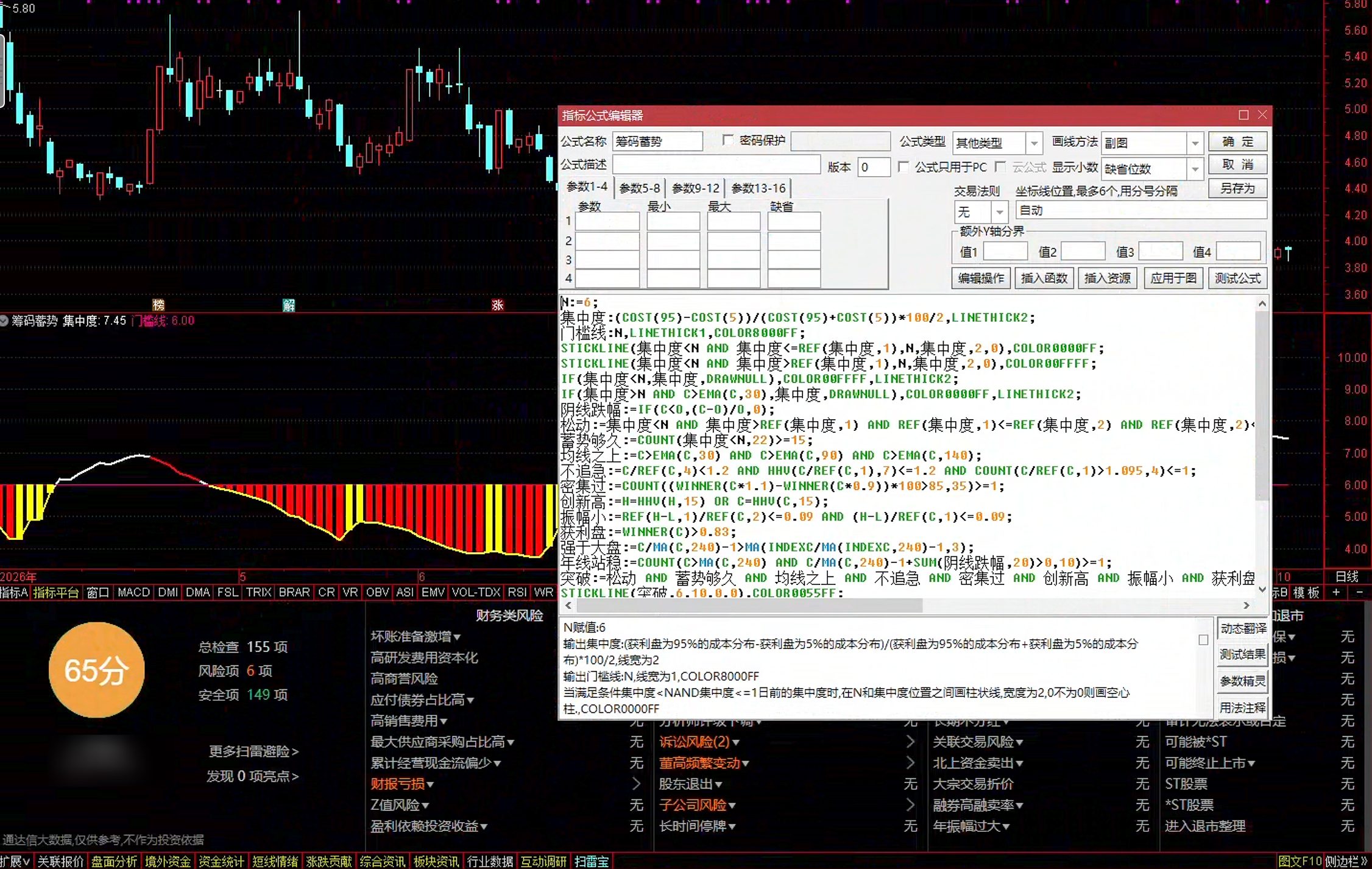Viewport: 1372px width, 869px height.
Task: Click the 公式名称 input field
Action: [x=657, y=141]
